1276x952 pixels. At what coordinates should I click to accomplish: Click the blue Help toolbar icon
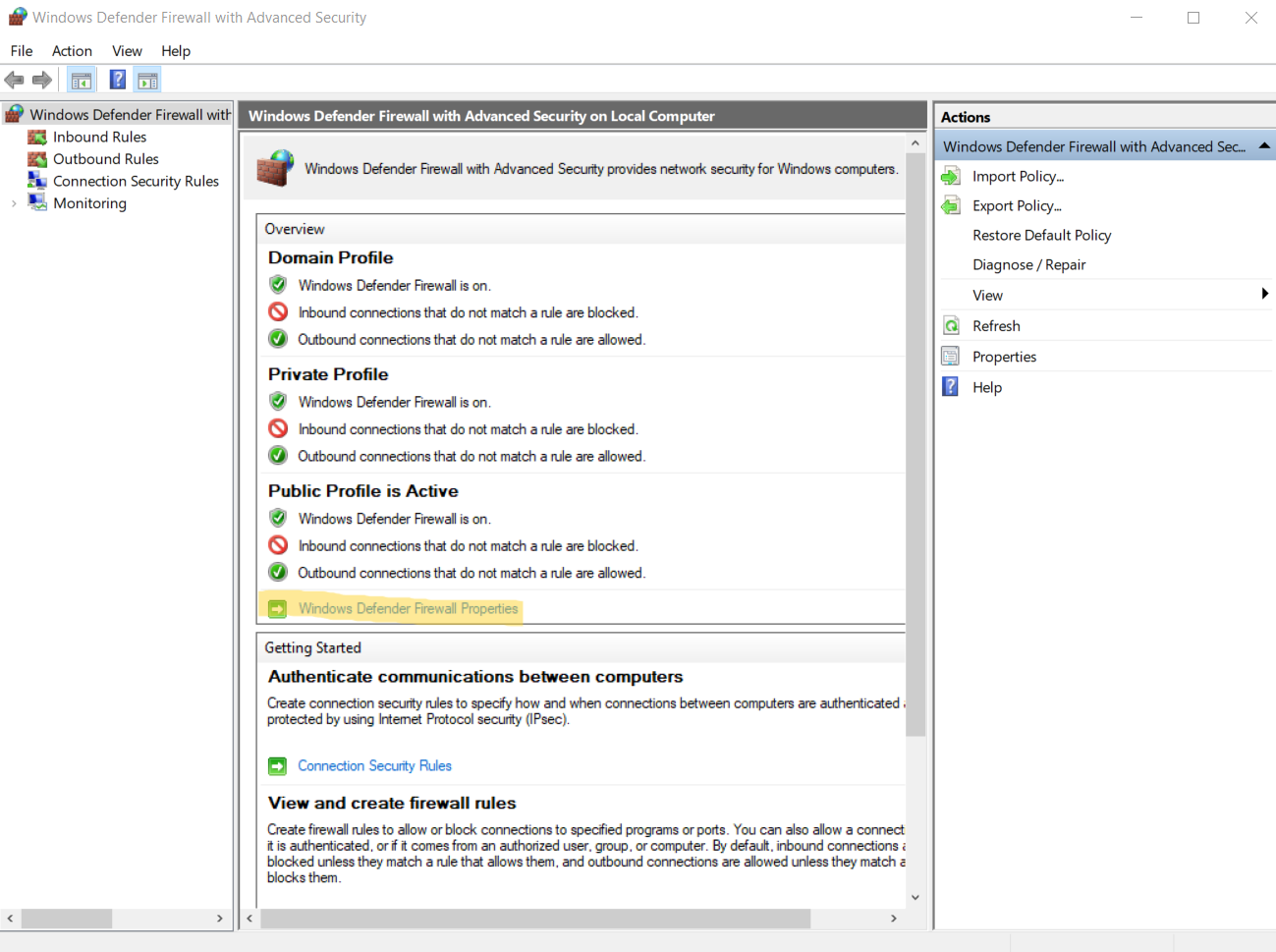pos(118,81)
